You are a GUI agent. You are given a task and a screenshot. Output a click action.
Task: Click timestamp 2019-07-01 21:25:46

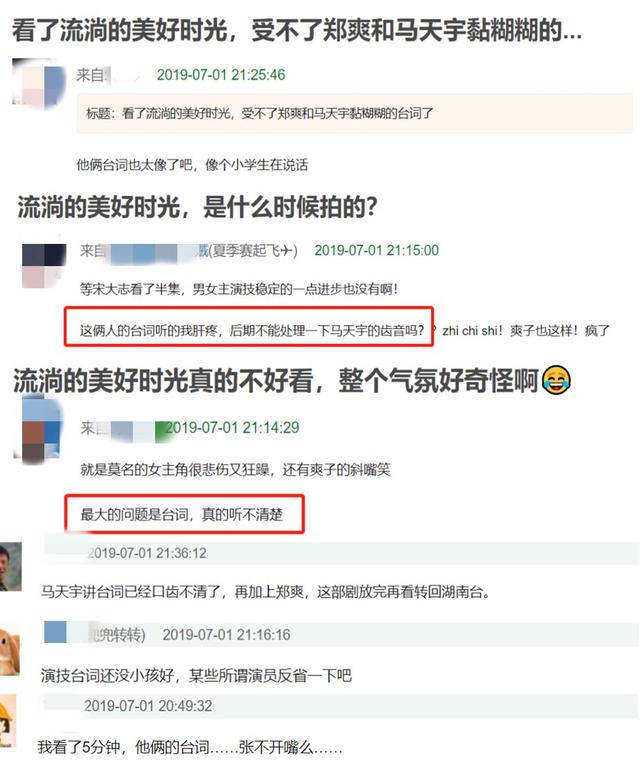[x=221, y=75]
